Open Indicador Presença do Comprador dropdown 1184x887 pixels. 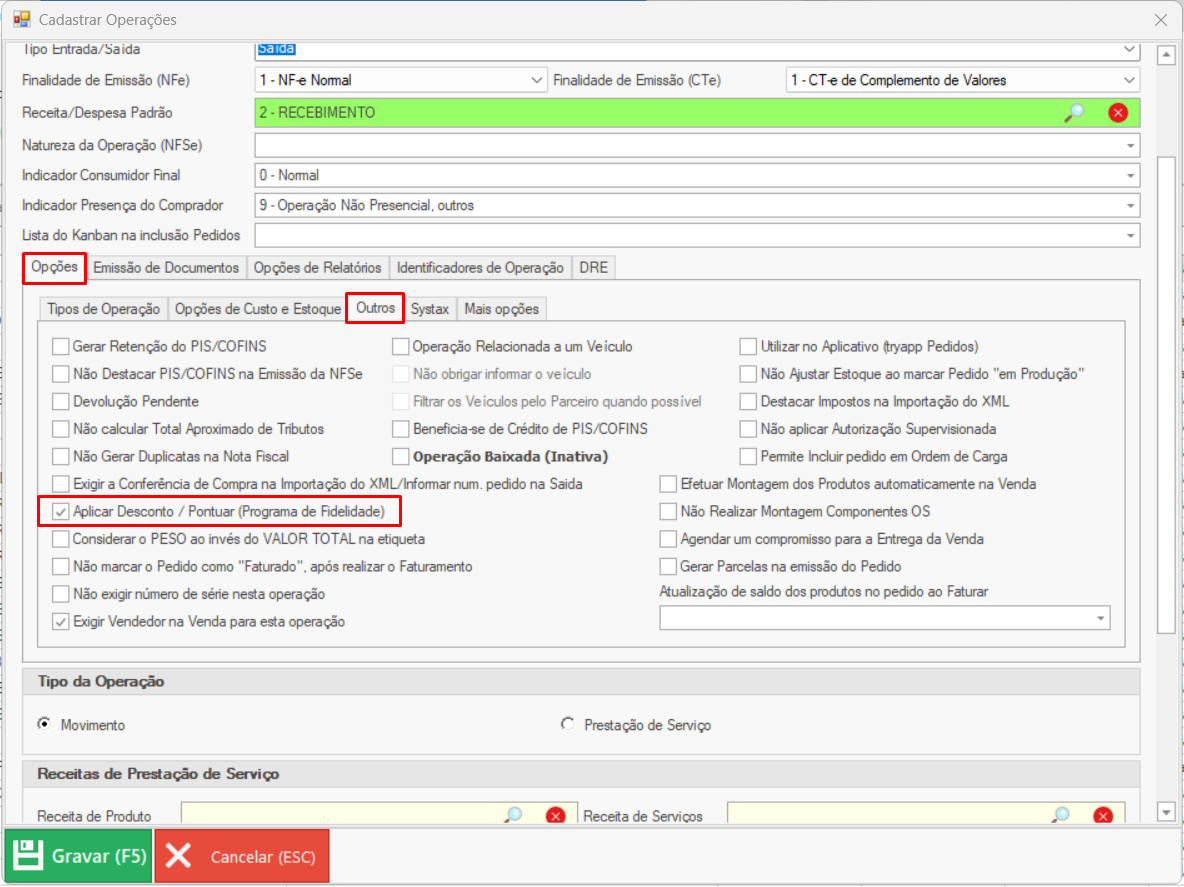point(1130,205)
